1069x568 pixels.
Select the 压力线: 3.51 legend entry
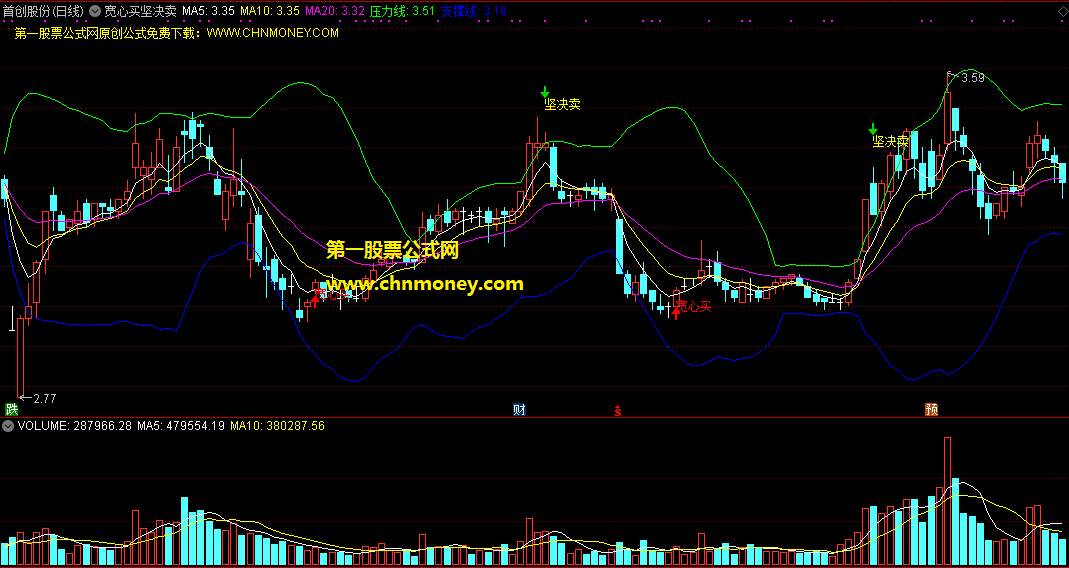click(402, 12)
